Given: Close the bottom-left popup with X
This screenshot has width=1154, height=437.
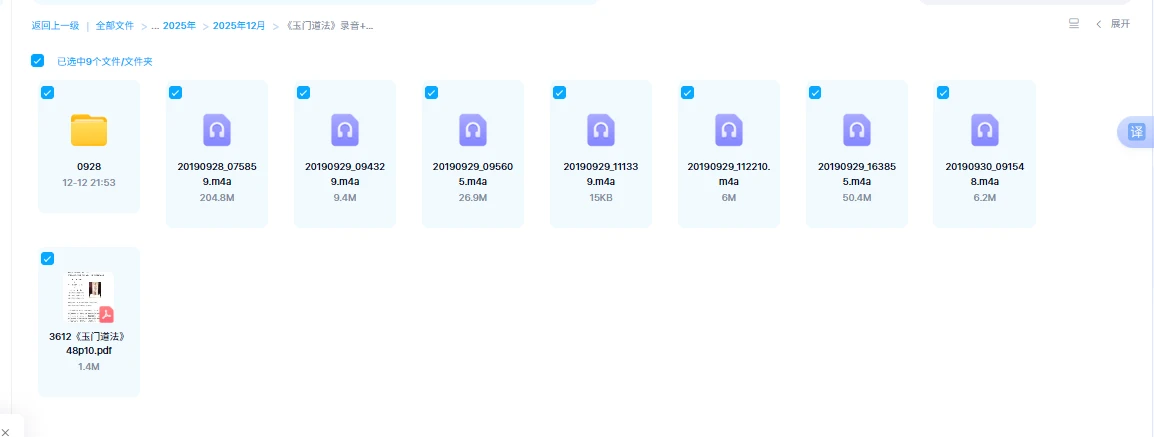Looking at the screenshot, I should 6,430.
